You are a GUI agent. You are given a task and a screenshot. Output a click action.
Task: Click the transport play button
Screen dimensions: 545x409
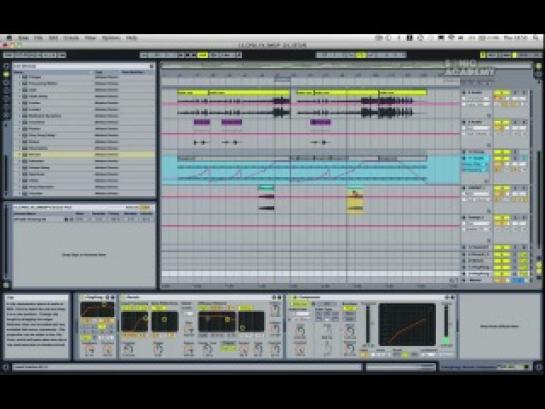click(x=181, y=55)
